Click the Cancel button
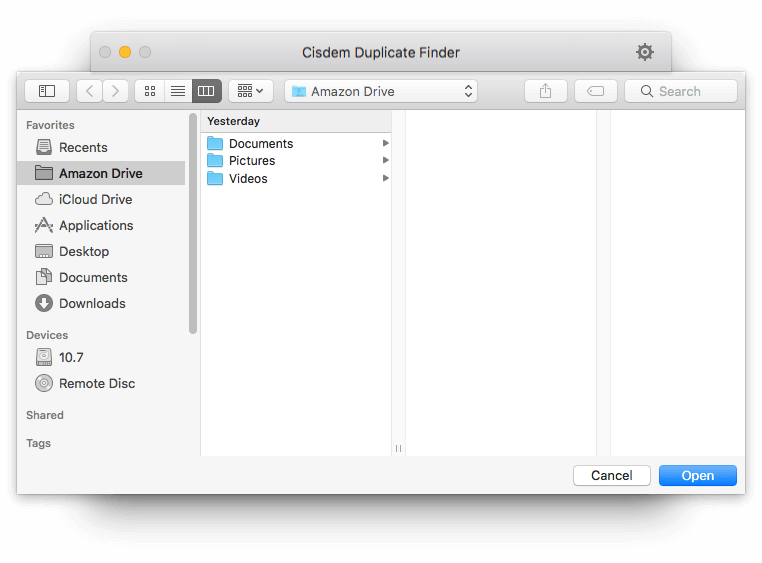The height and width of the screenshot is (563, 762). click(611, 475)
